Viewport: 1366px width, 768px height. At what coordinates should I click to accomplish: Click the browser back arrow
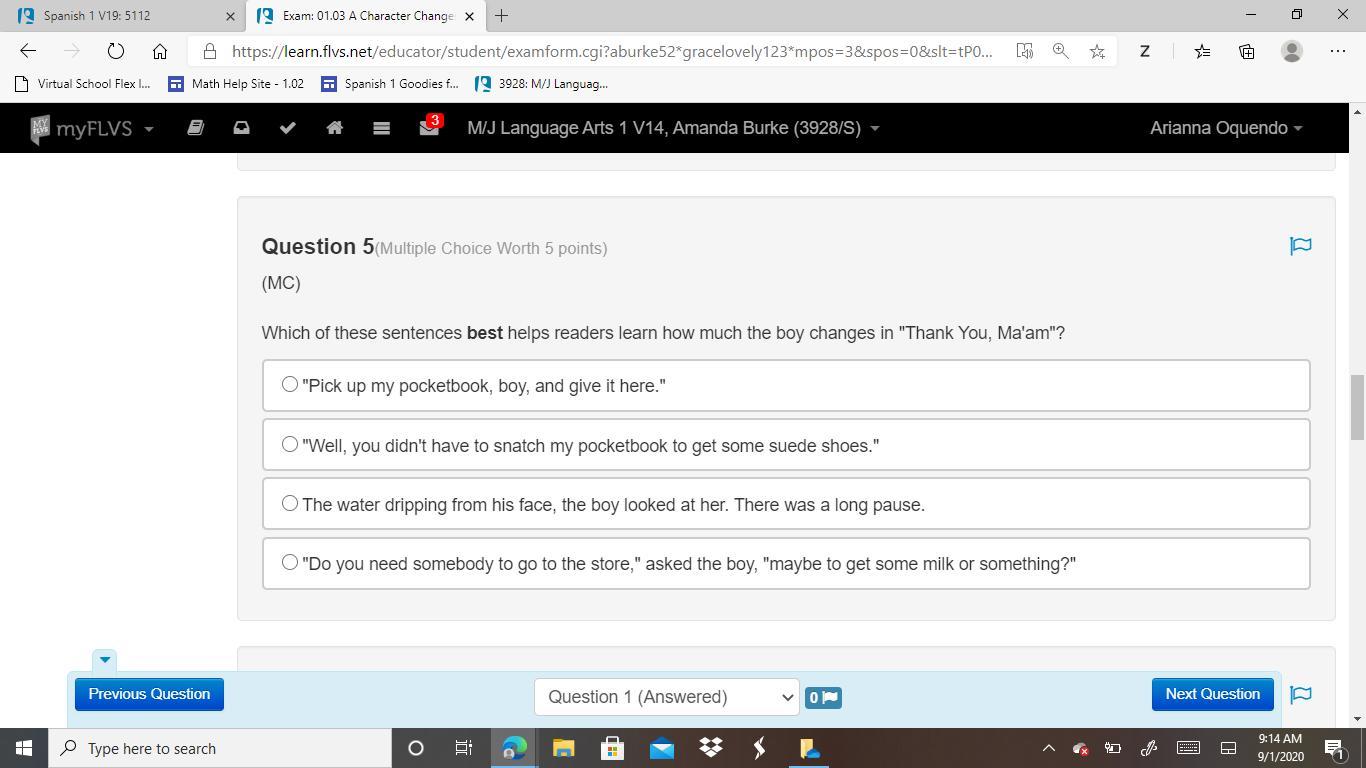point(28,51)
